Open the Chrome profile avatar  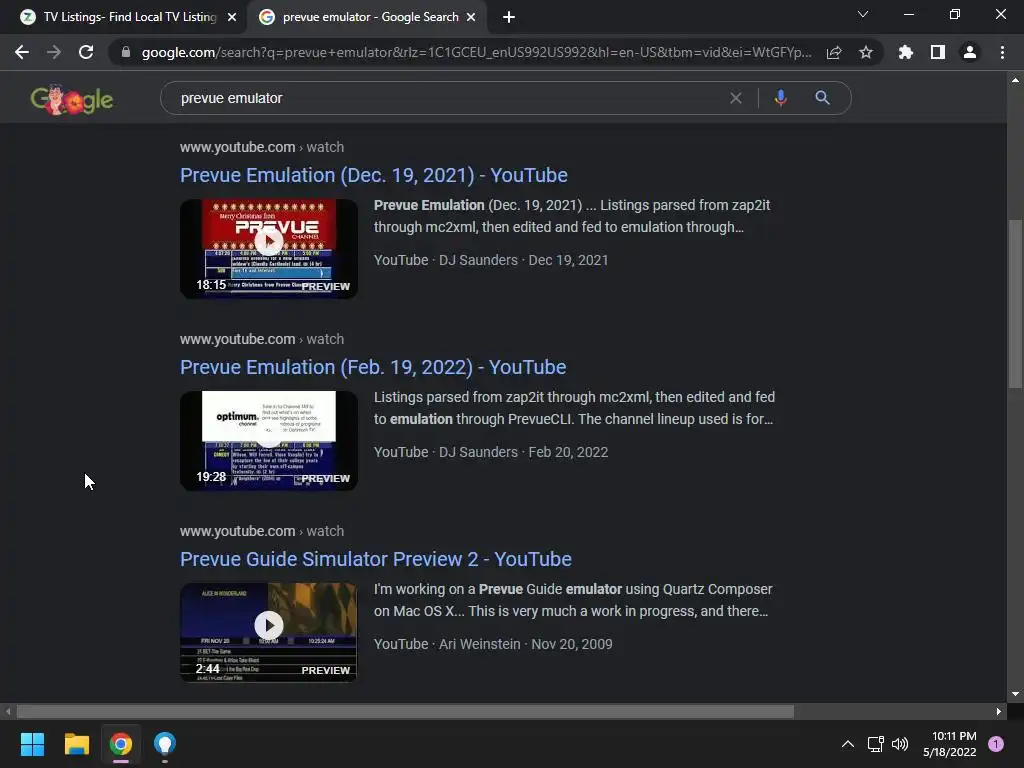click(970, 52)
